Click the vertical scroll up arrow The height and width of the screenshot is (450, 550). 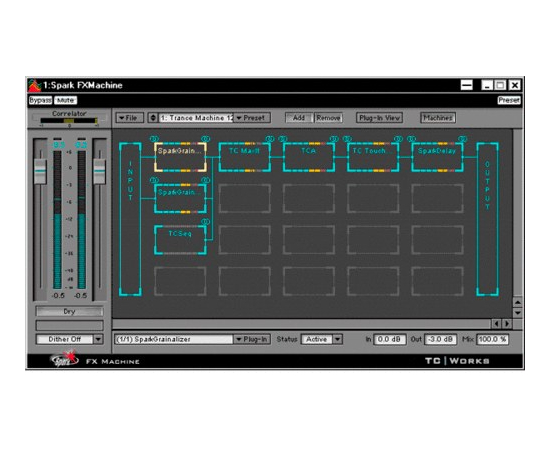pyautogui.click(x=518, y=302)
